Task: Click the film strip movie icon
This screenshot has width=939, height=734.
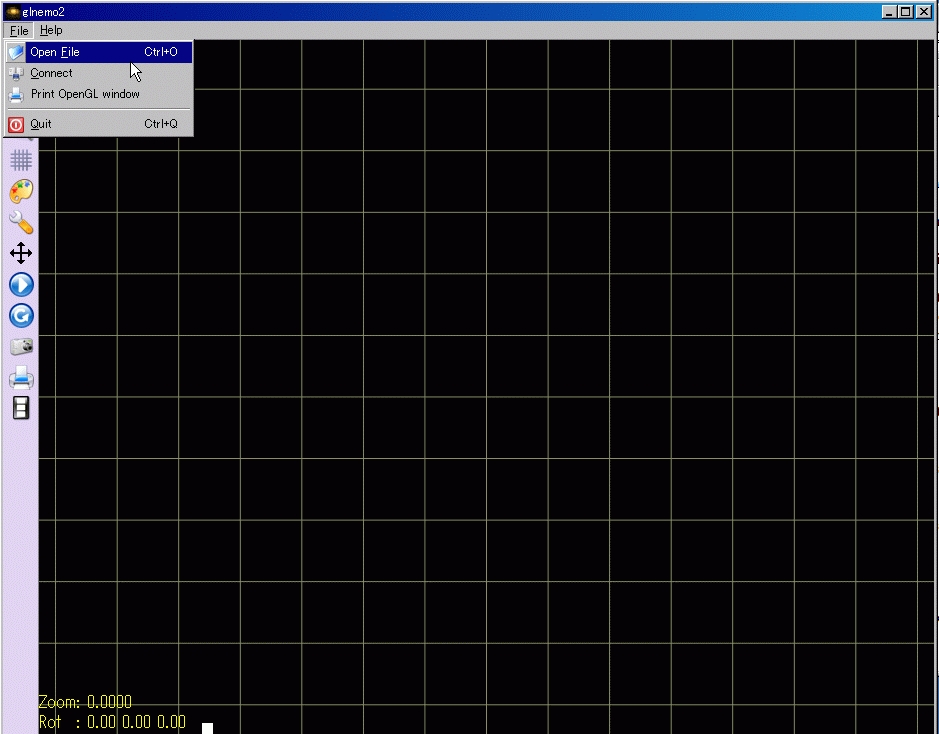Action: click(x=21, y=408)
